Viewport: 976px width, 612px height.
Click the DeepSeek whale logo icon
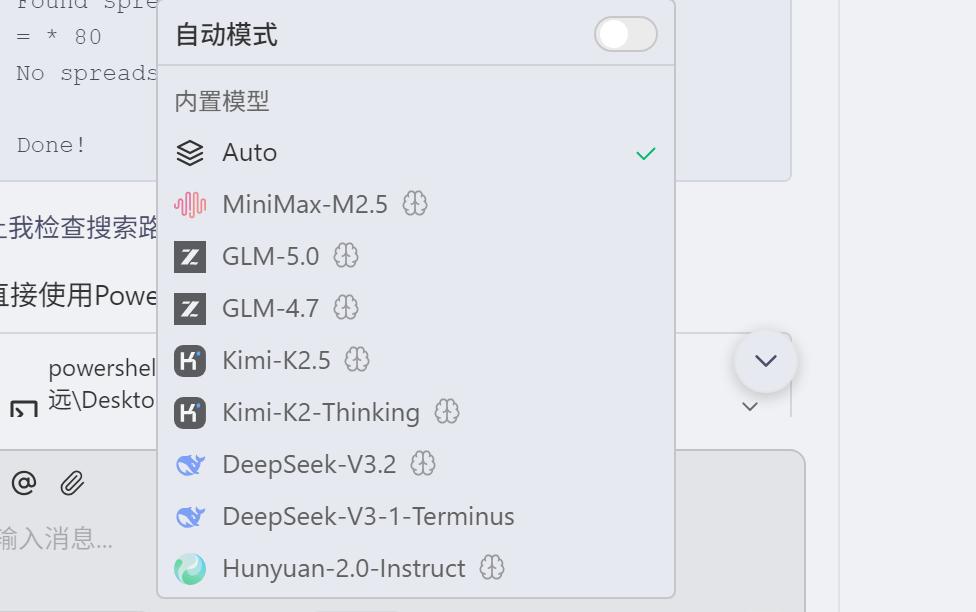coord(190,464)
